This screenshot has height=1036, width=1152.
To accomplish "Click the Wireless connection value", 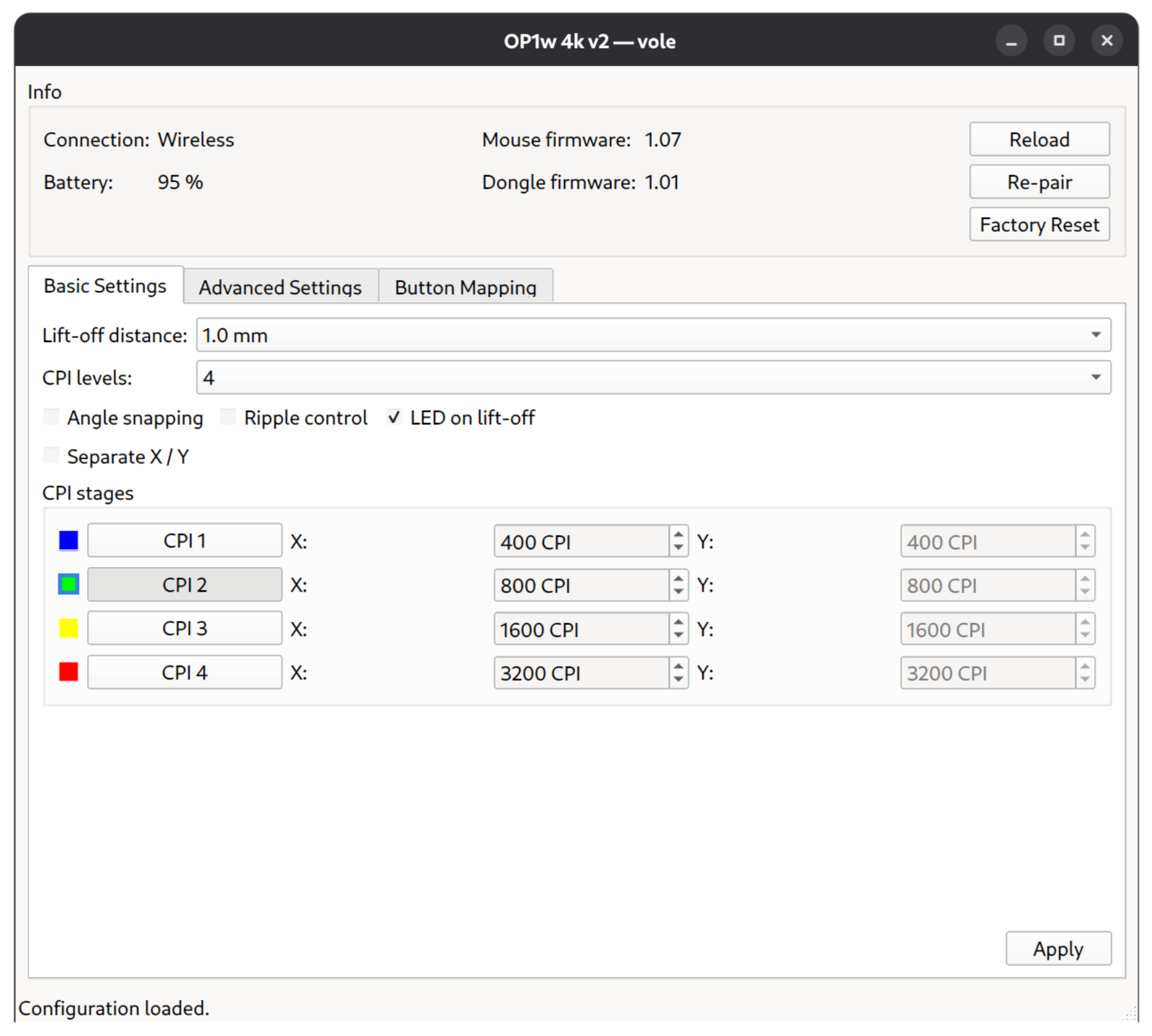I will pos(196,139).
